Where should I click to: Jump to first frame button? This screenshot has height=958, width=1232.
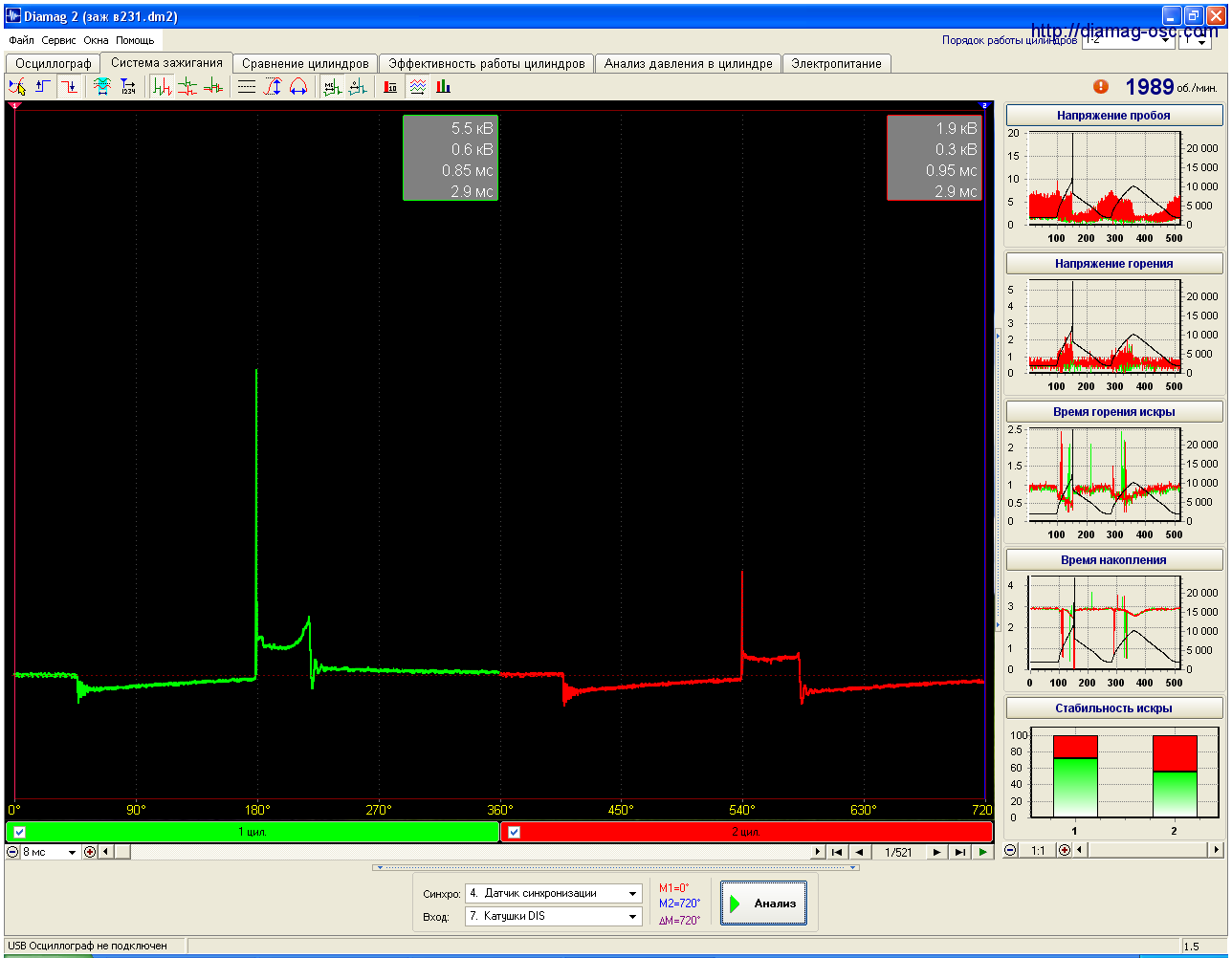[837, 852]
